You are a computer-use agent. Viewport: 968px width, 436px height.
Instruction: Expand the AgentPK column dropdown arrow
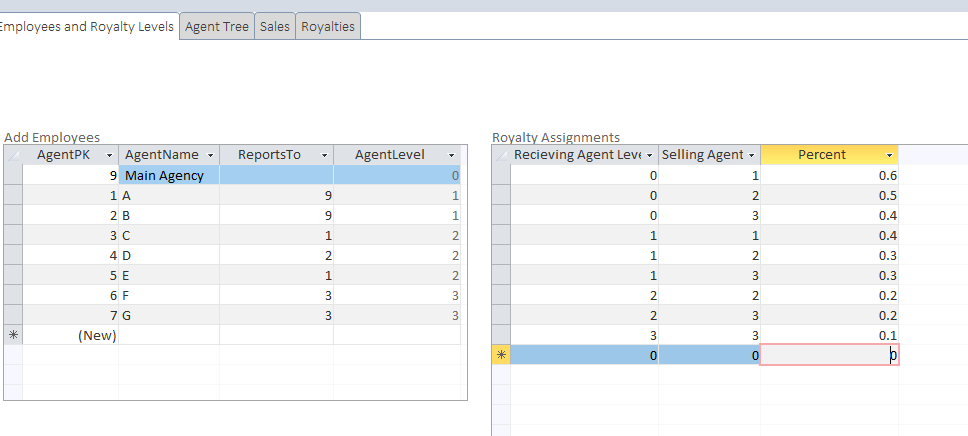(109, 155)
